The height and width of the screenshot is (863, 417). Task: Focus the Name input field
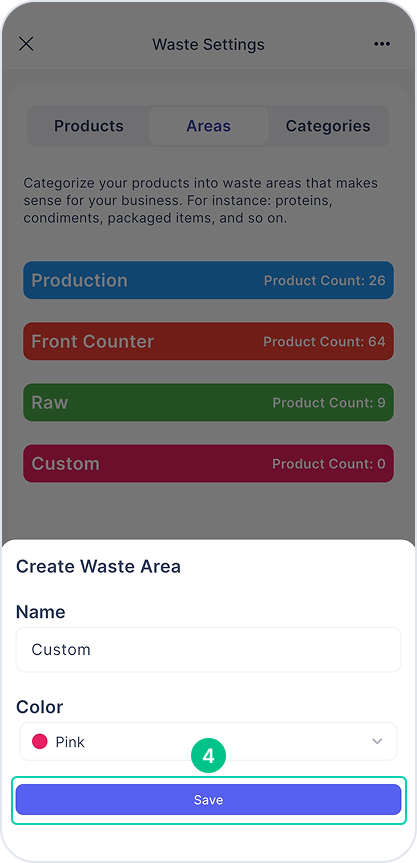[x=208, y=649]
